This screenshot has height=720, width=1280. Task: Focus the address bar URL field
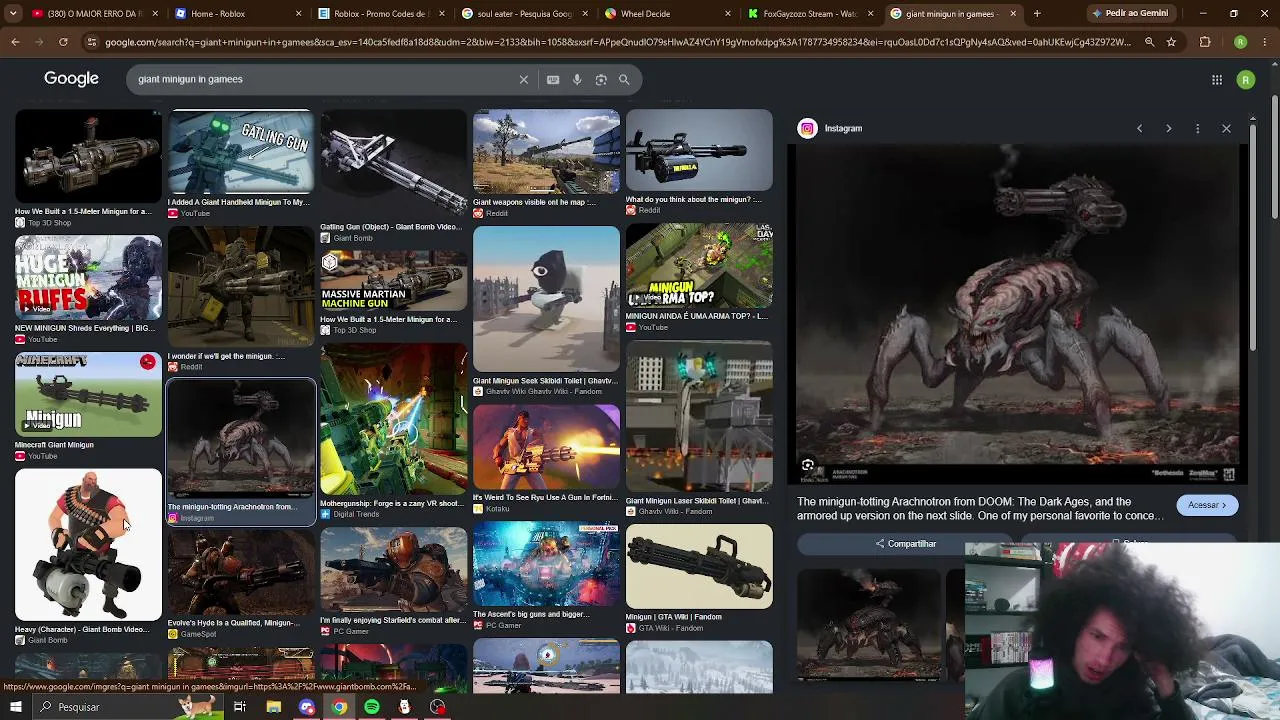click(x=618, y=42)
